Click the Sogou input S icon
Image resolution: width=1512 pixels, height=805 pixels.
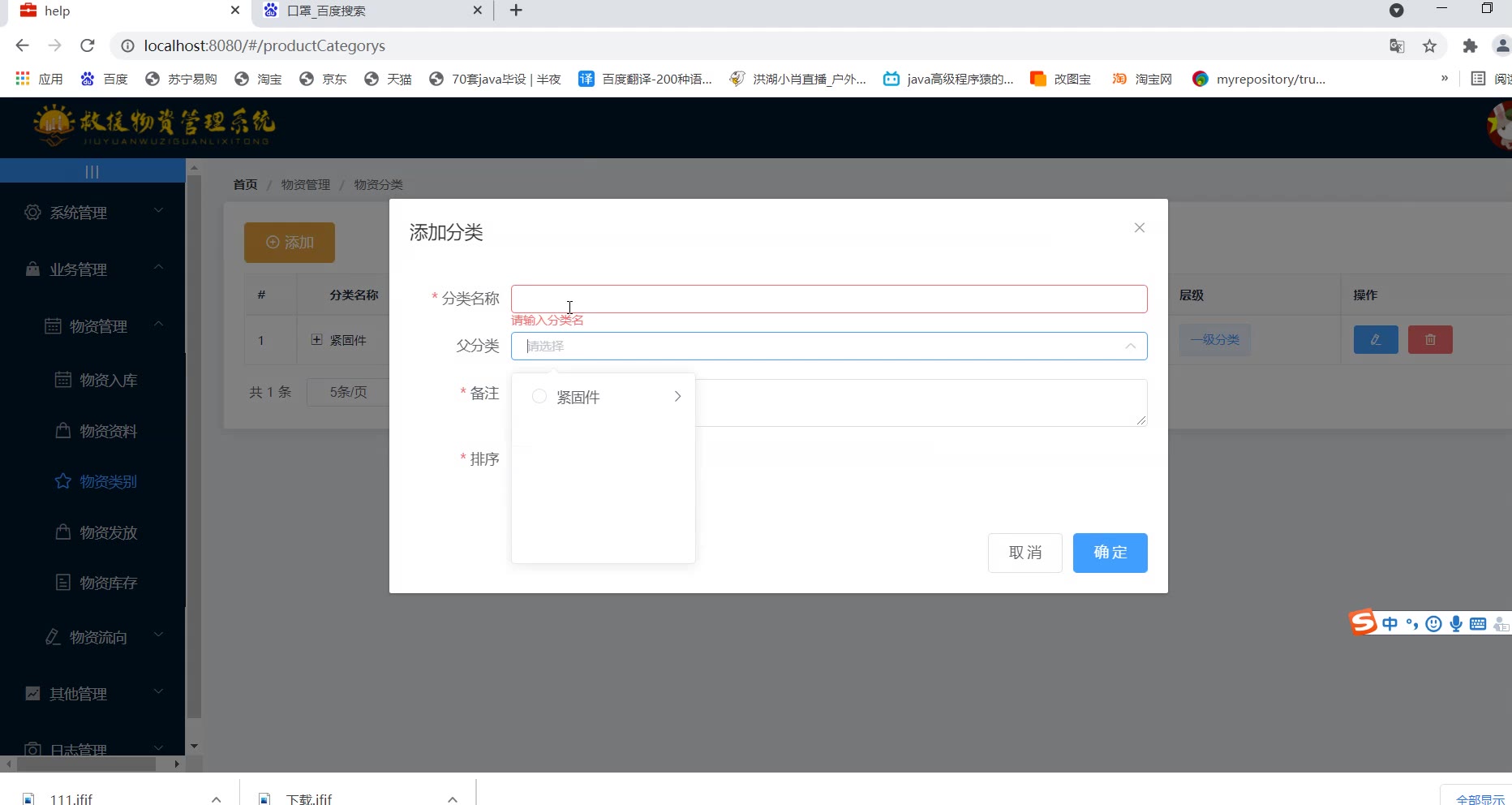pos(1363,622)
